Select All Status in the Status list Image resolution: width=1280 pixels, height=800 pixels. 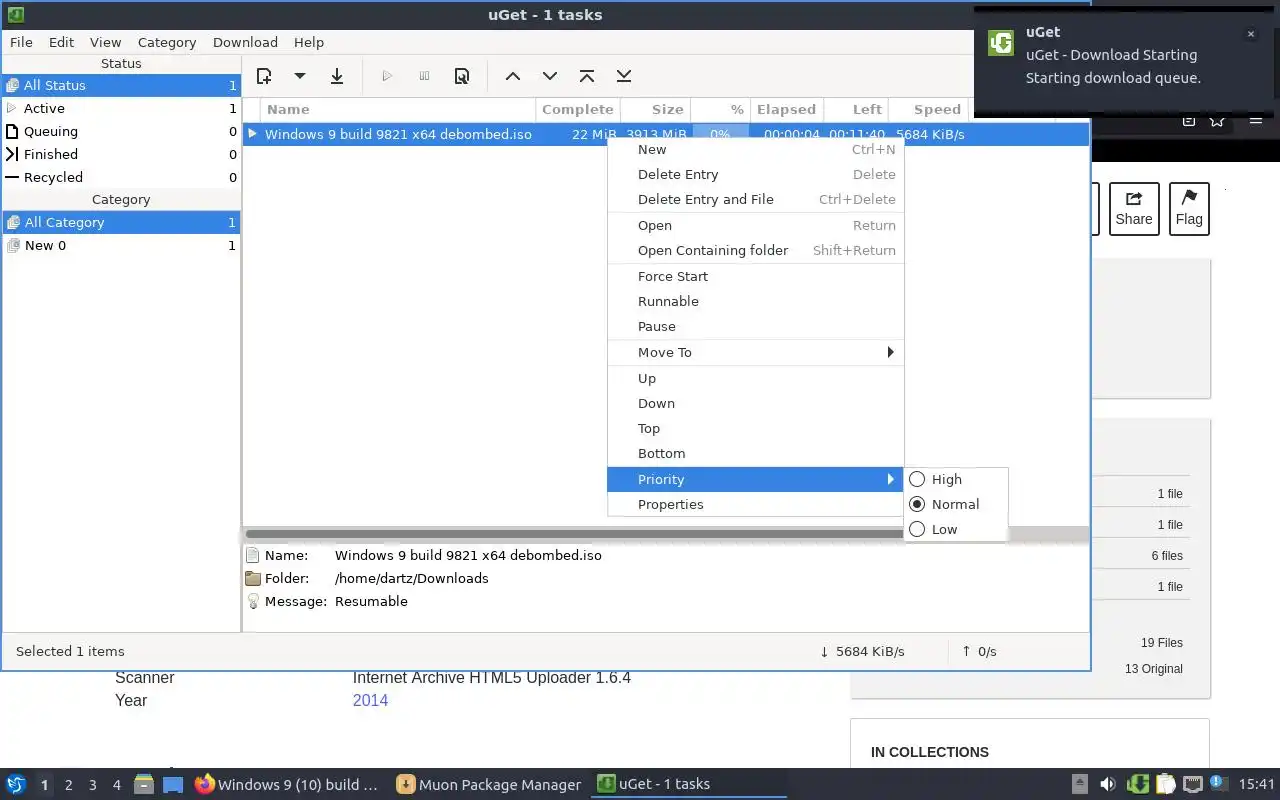click(121, 85)
